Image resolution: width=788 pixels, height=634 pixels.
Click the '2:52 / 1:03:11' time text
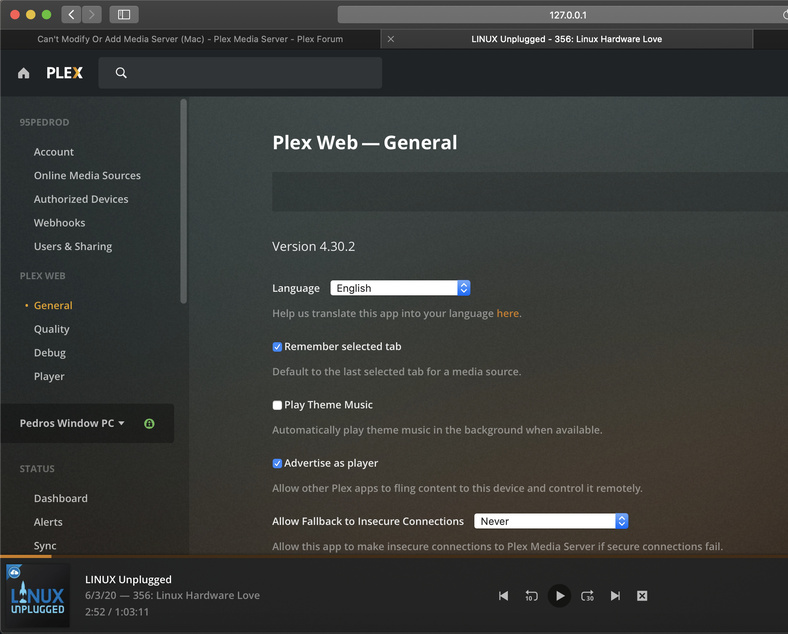tap(117, 612)
